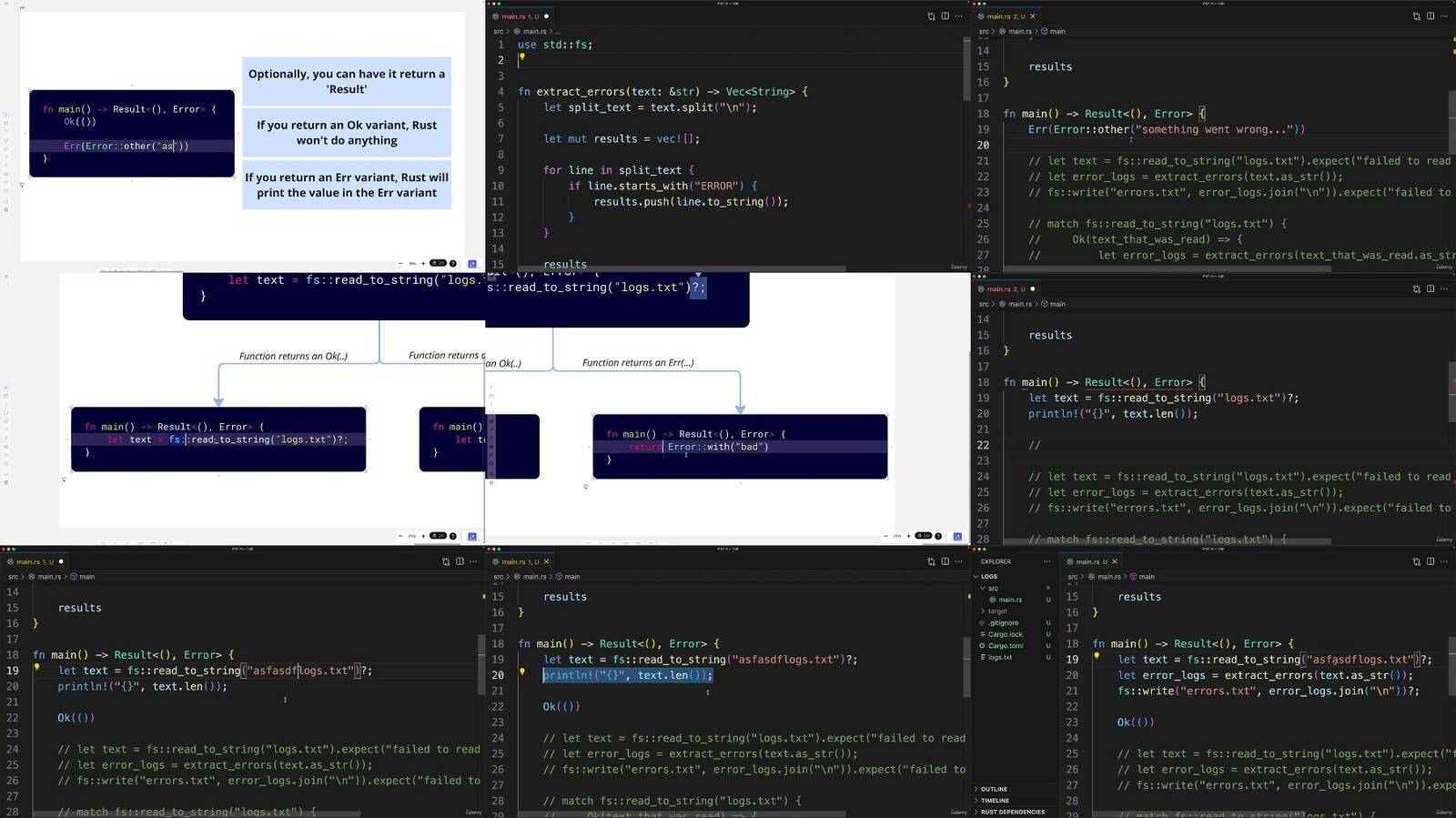Open Compare Changes in the 'something went wrong' editor
This screenshot has width=1456, height=818.
coord(1416,16)
